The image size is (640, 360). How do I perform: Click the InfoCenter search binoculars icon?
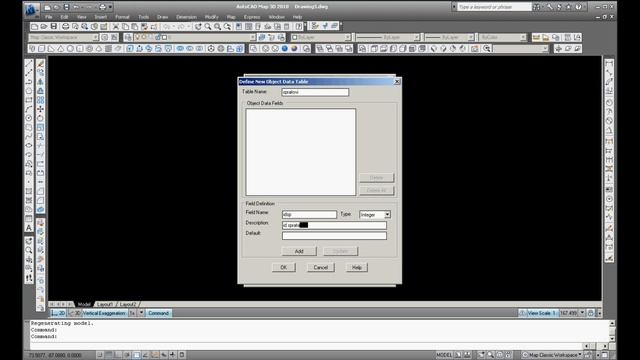click(x=536, y=7)
